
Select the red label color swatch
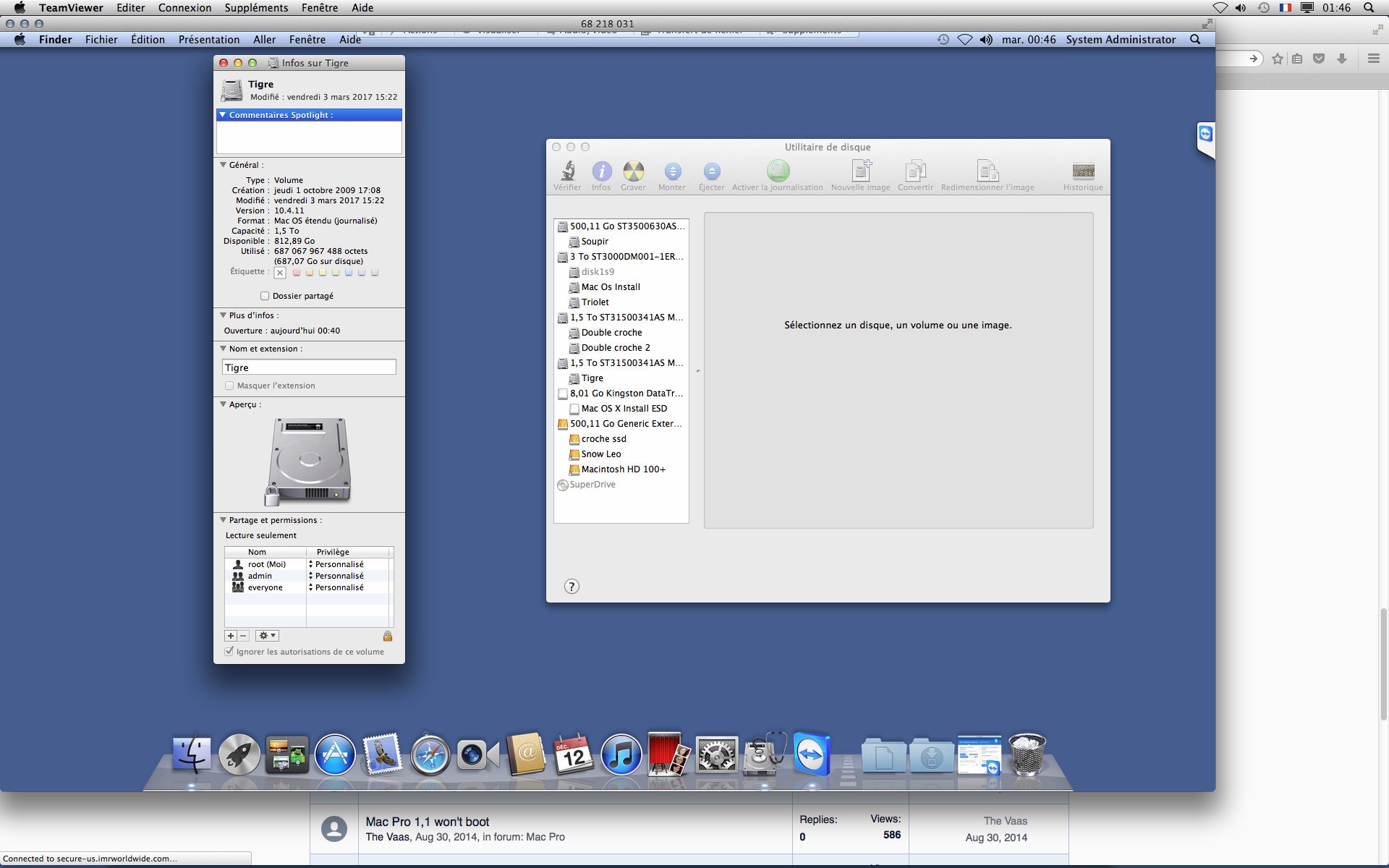[x=297, y=273]
